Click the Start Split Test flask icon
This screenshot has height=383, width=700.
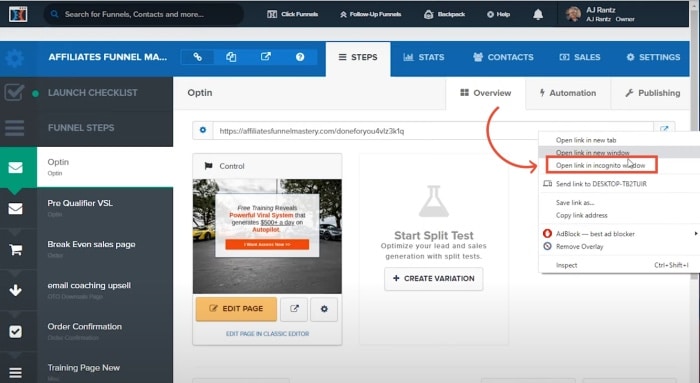433,202
